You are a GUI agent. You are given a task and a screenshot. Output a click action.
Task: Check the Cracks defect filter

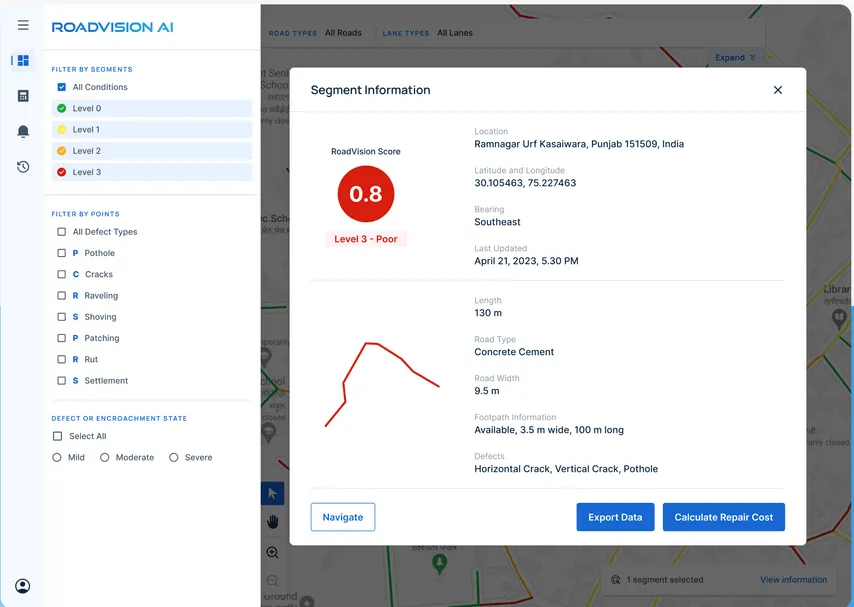[62, 275]
